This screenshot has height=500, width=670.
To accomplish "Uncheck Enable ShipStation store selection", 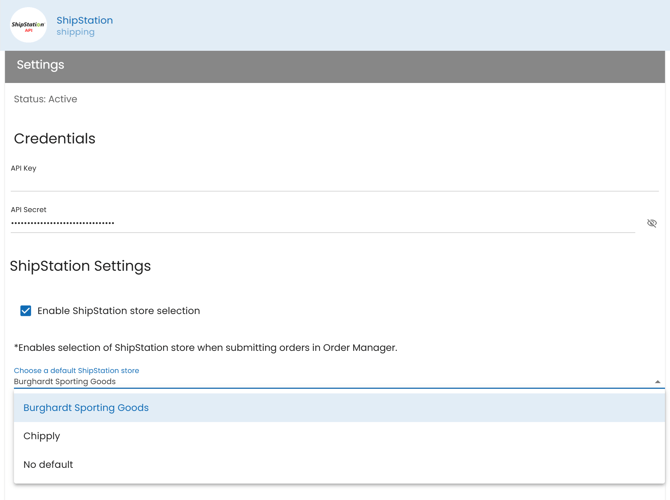I will (26, 311).
